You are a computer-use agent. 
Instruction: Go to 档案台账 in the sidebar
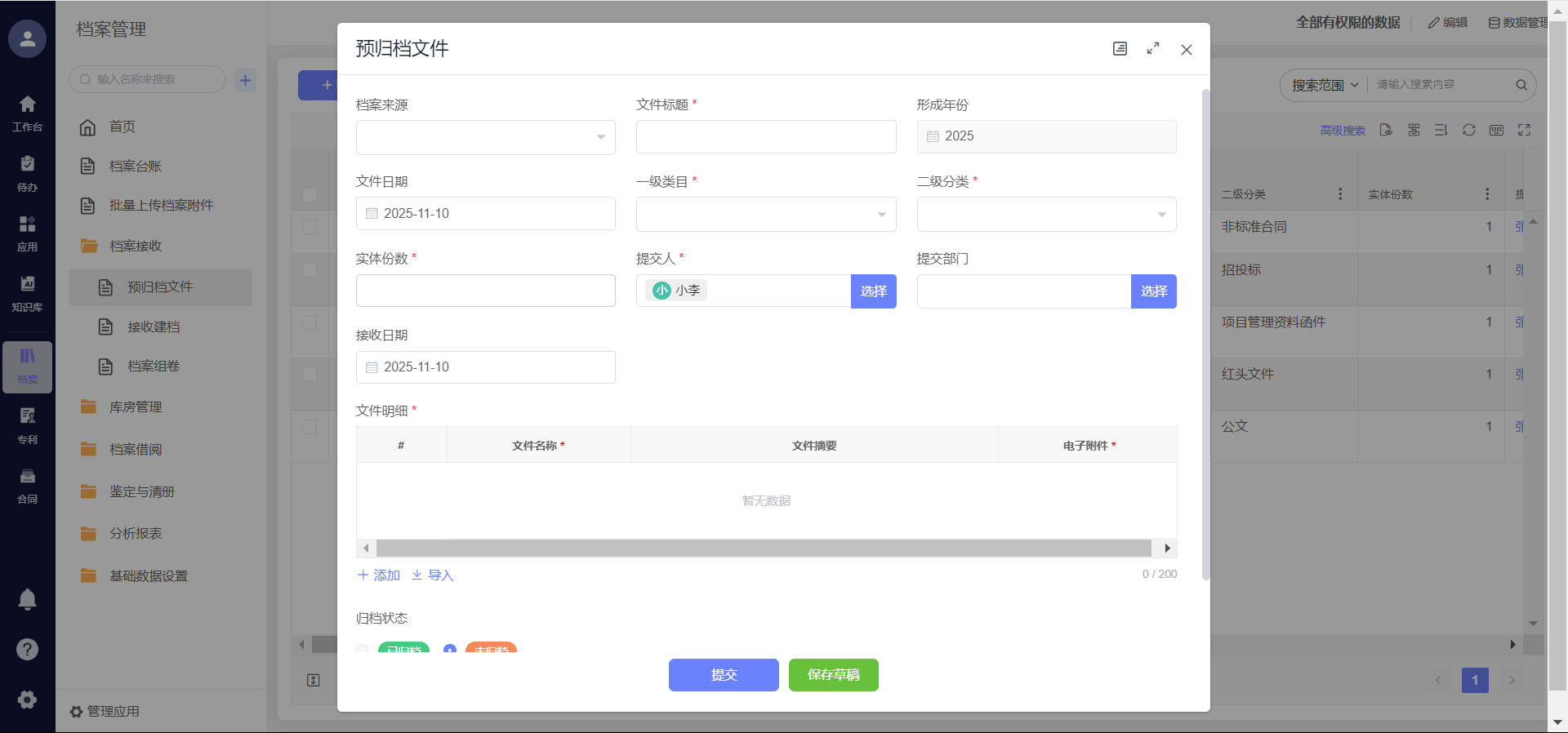(x=136, y=167)
